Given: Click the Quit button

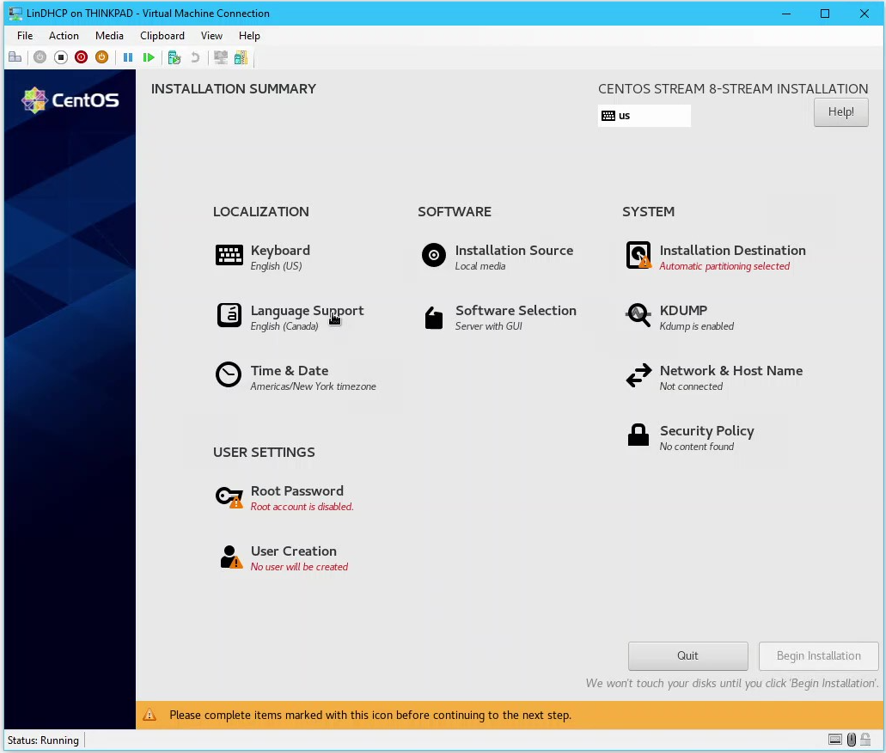Looking at the screenshot, I should (x=688, y=655).
